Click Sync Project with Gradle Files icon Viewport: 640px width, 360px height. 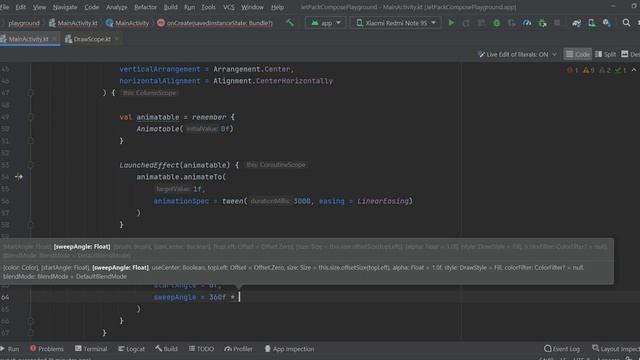pyautogui.click(x=576, y=23)
